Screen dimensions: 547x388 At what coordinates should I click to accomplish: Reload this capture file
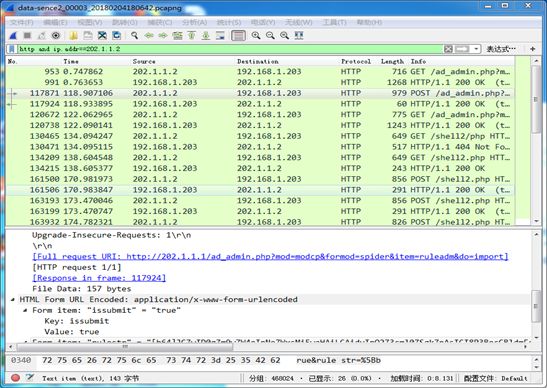(117, 36)
